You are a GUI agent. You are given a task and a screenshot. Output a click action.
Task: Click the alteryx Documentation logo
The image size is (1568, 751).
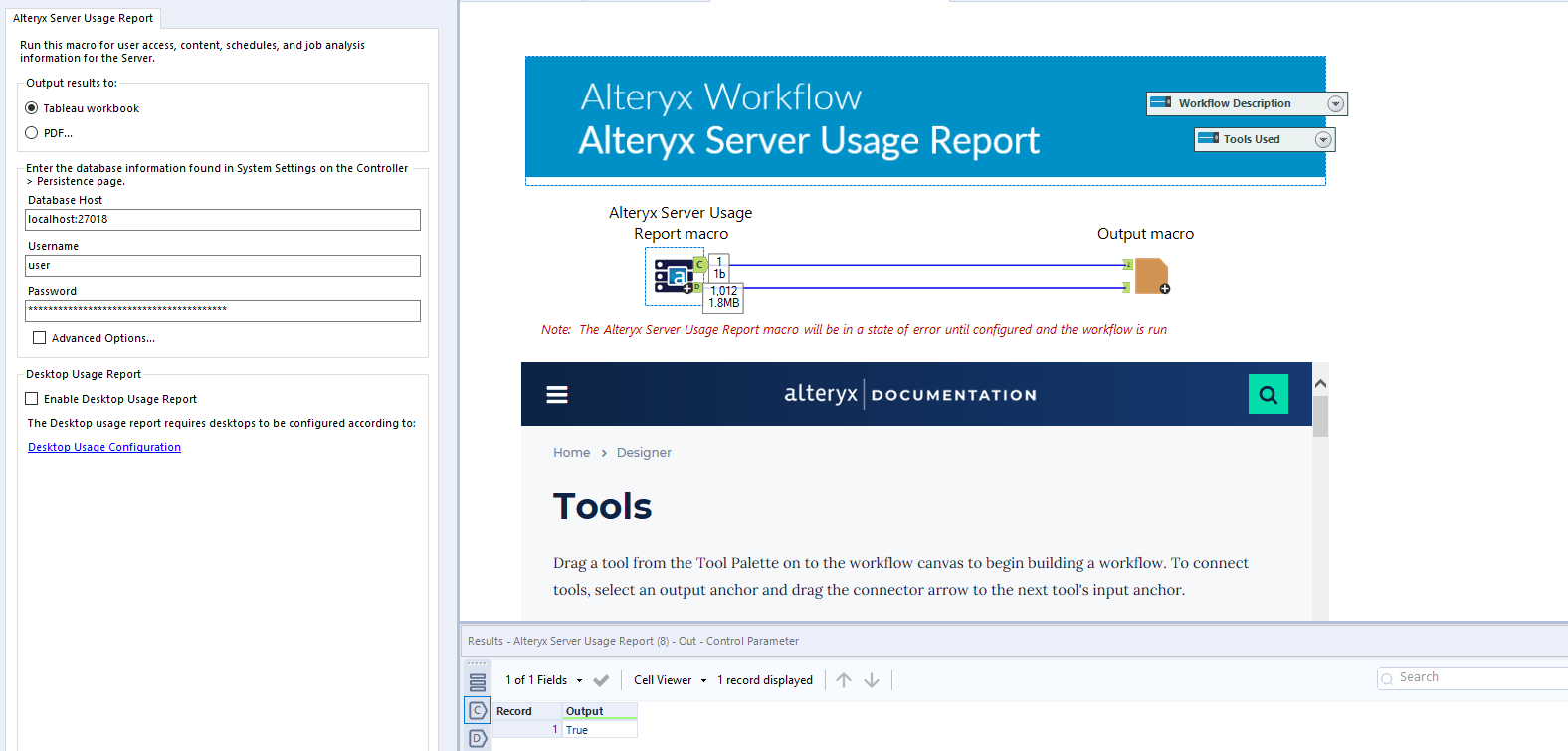click(x=910, y=394)
